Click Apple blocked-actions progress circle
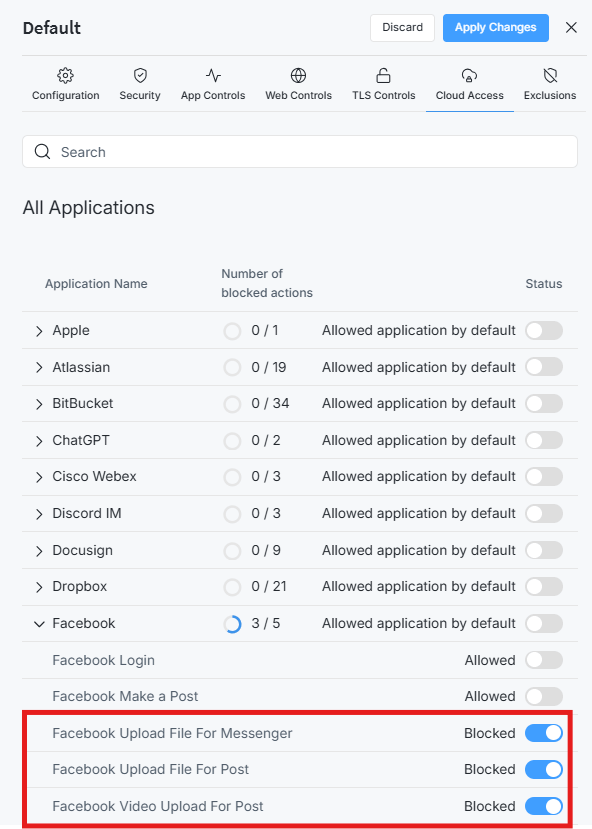Viewport: 592px width, 829px height. pyautogui.click(x=232, y=331)
